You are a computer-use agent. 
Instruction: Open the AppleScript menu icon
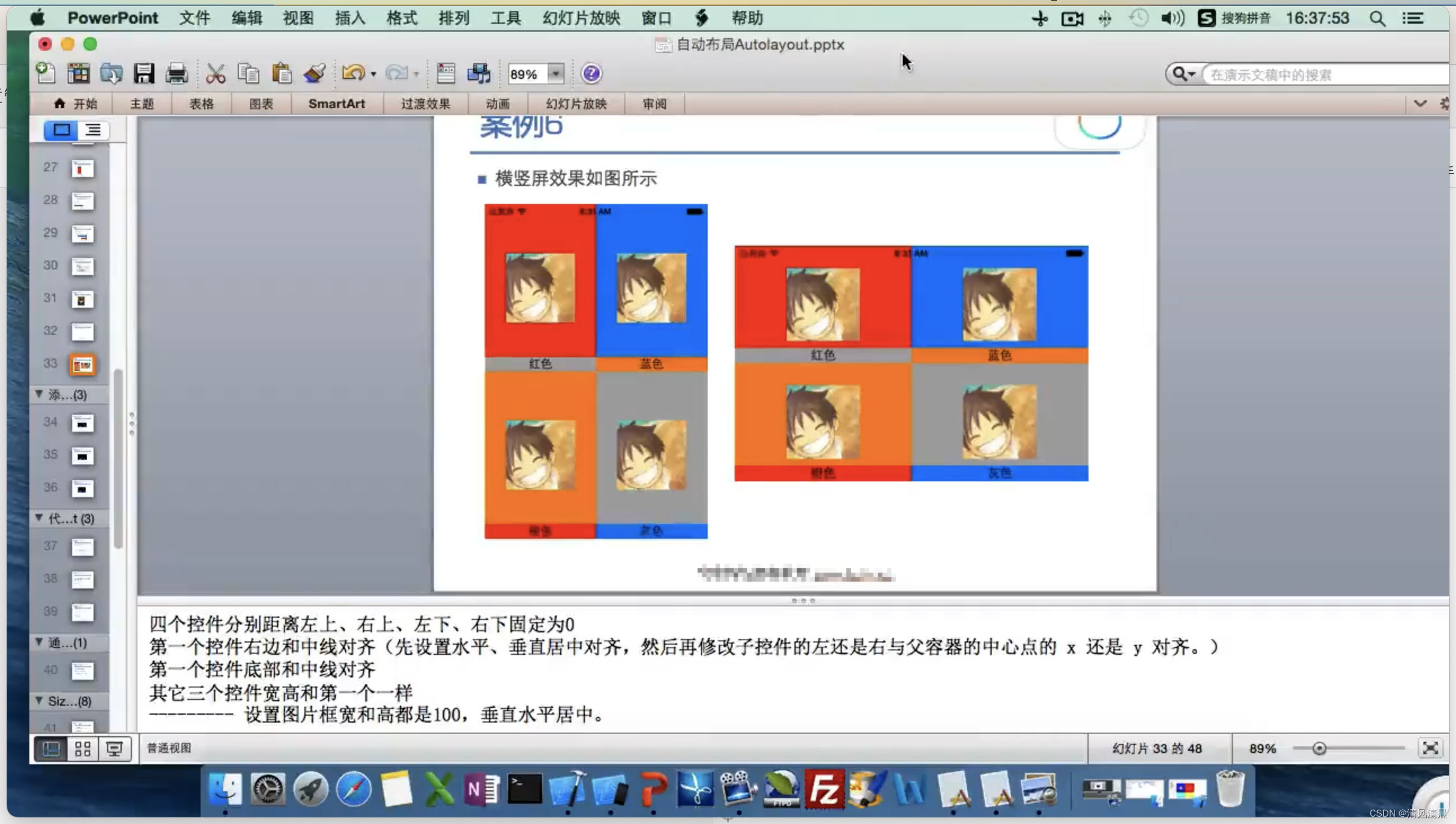pos(702,18)
